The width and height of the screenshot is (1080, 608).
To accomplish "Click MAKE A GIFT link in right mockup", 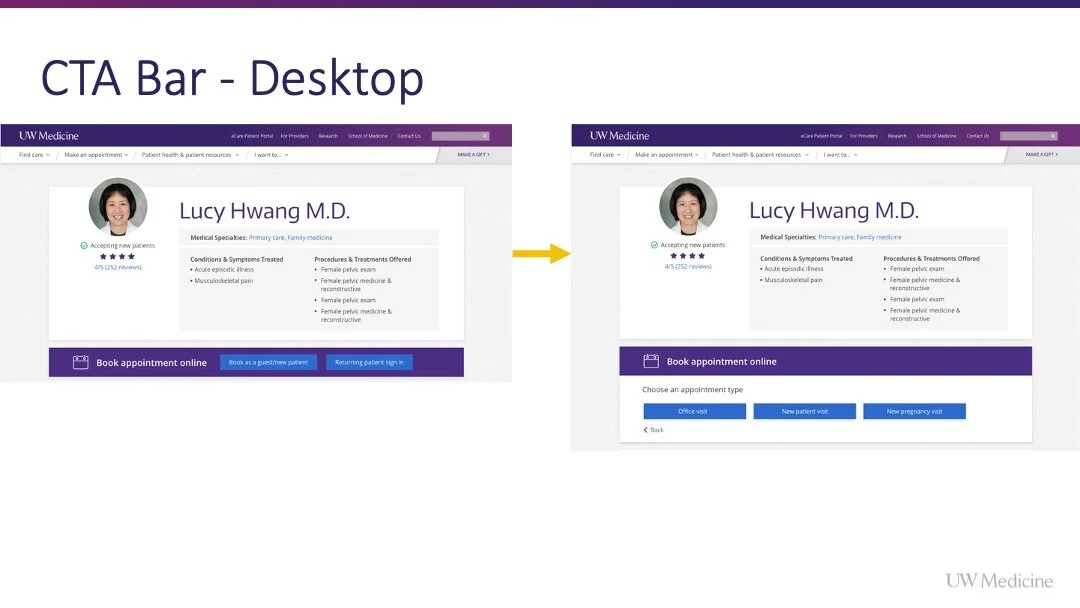I will [1041, 155].
